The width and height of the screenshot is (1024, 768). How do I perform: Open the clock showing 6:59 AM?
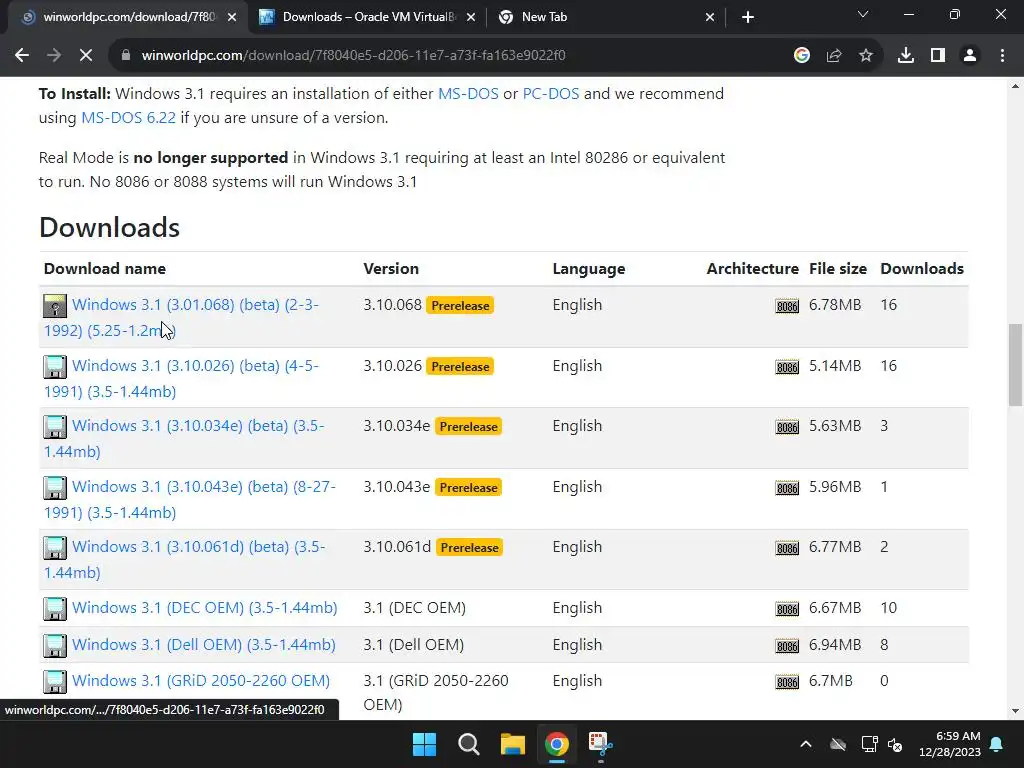tap(950, 744)
